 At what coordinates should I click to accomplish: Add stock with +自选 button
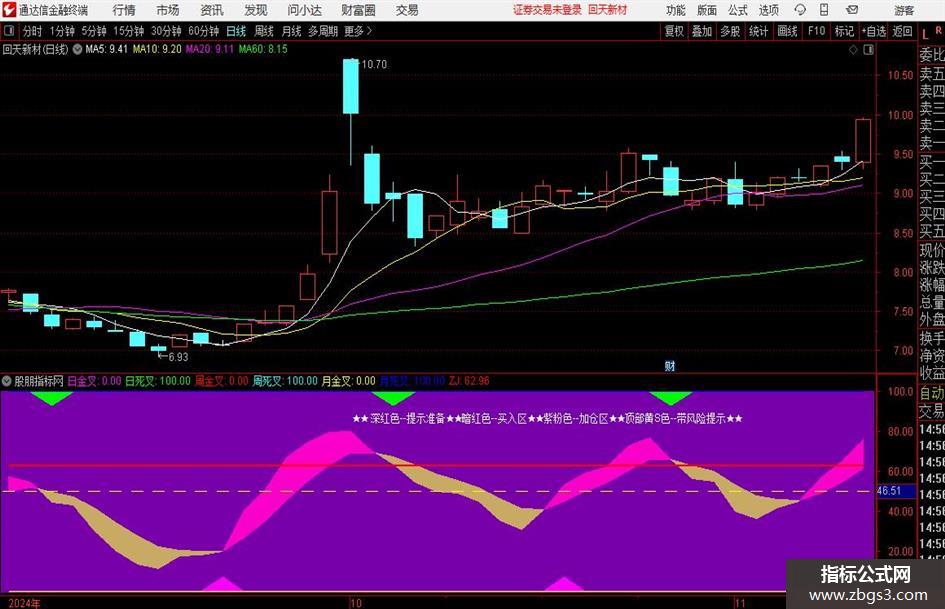coord(873,31)
